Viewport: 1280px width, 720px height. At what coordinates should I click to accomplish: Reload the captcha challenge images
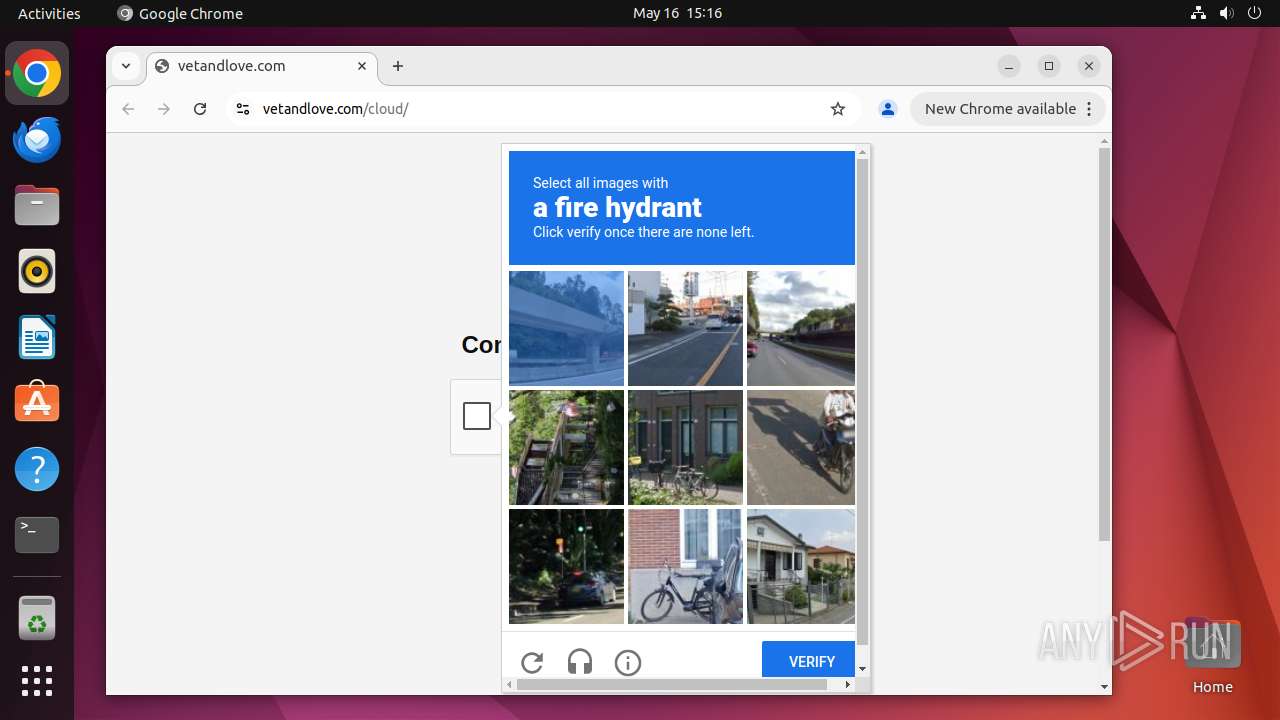click(x=532, y=662)
